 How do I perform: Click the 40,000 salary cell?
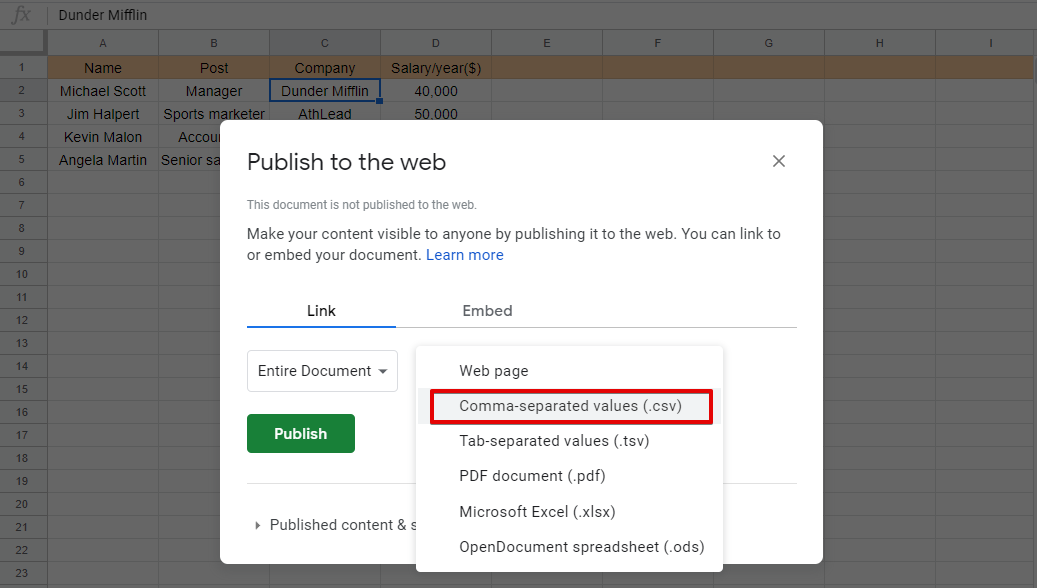tap(436, 91)
